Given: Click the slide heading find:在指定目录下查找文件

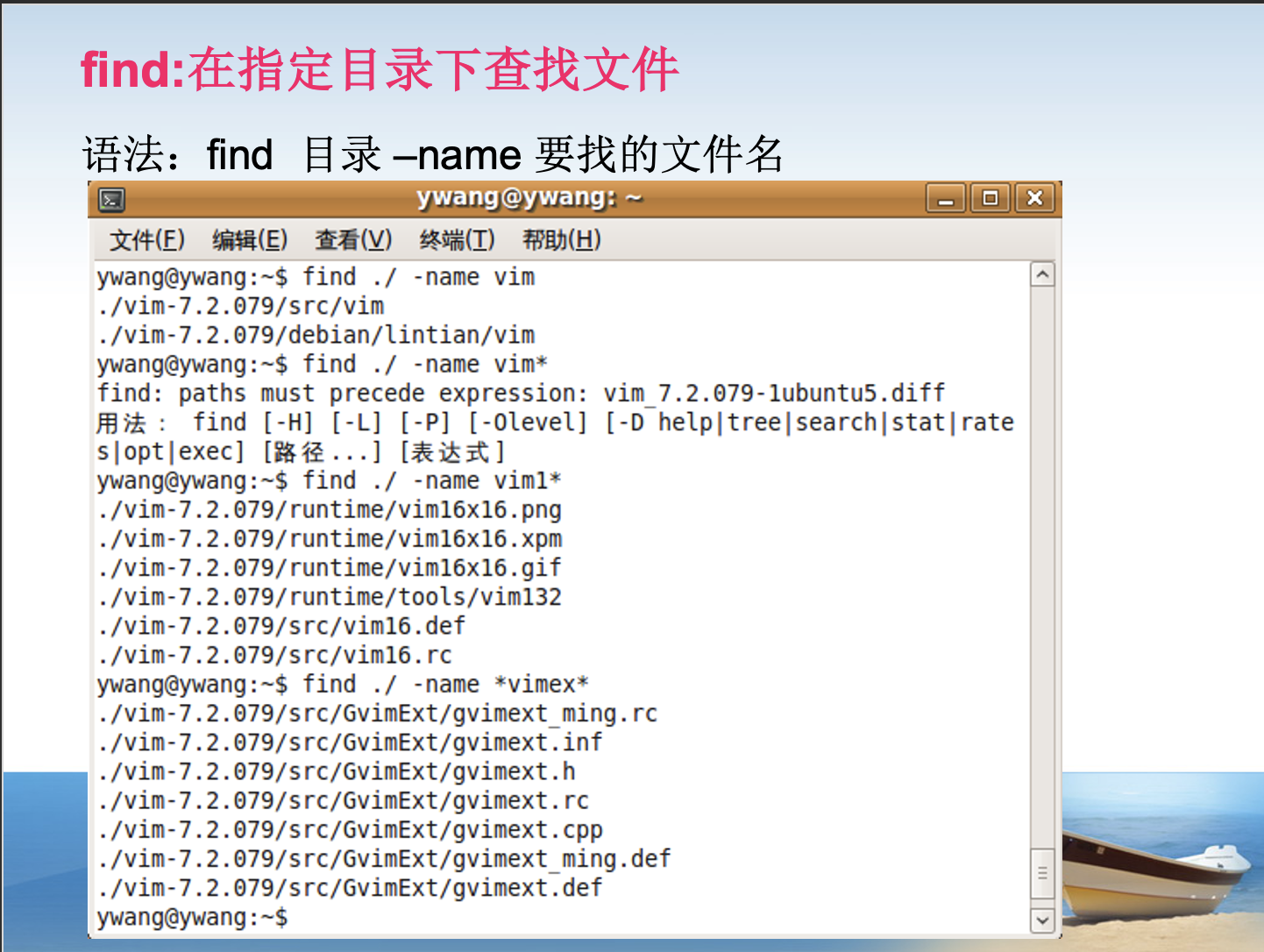Looking at the screenshot, I should tap(380, 69).
